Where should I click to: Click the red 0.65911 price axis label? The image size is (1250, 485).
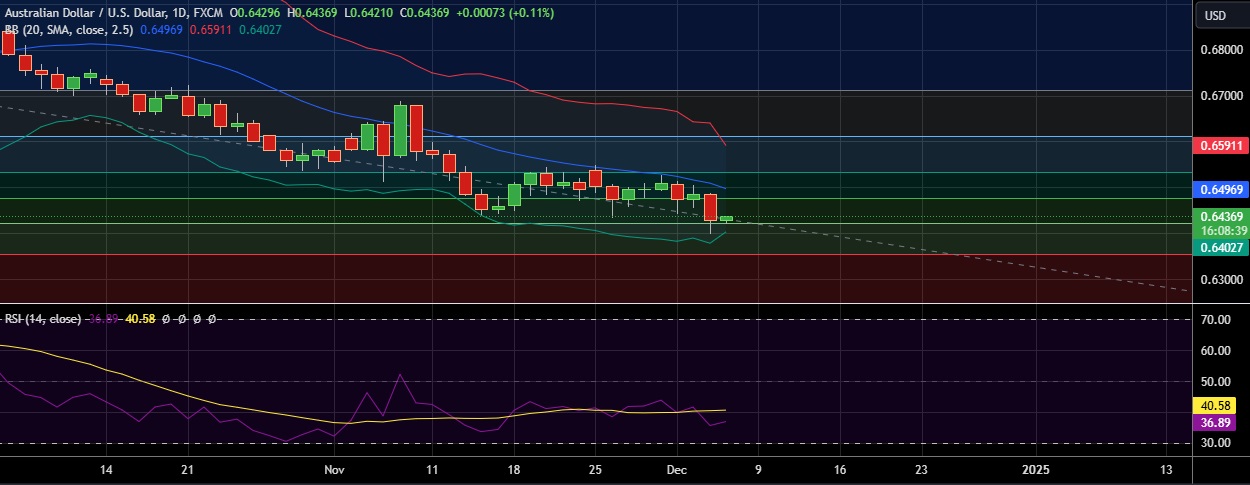click(x=1222, y=145)
